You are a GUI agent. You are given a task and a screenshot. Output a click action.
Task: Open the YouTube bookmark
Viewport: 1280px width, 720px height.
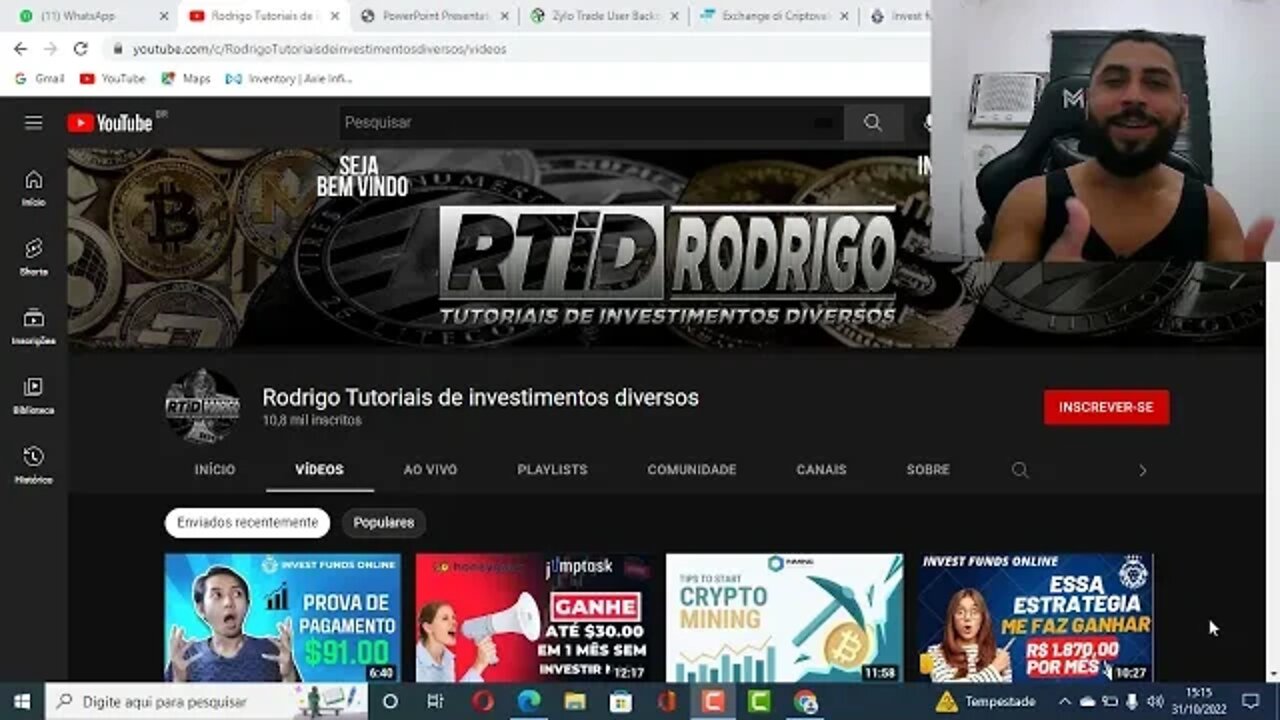(x=112, y=78)
